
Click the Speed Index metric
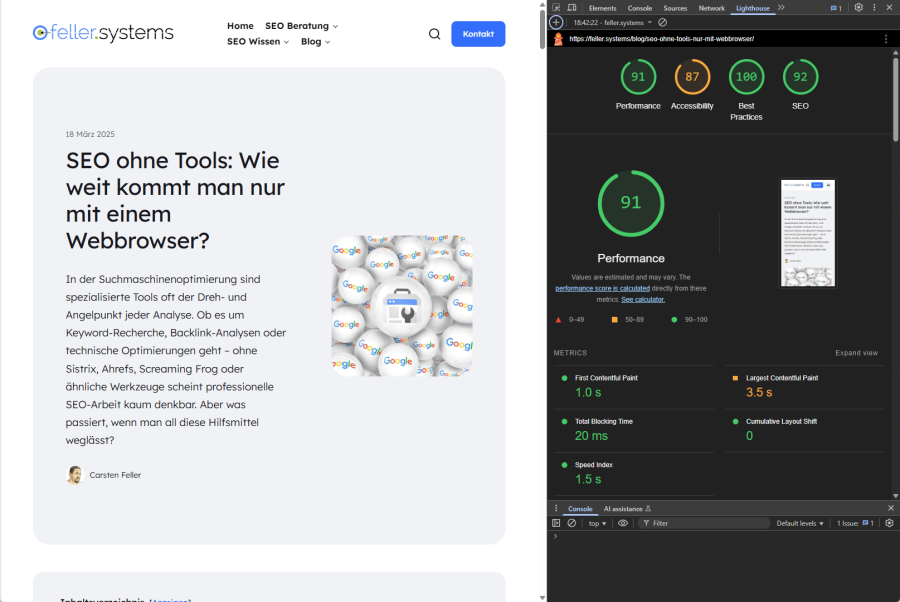(x=634, y=474)
